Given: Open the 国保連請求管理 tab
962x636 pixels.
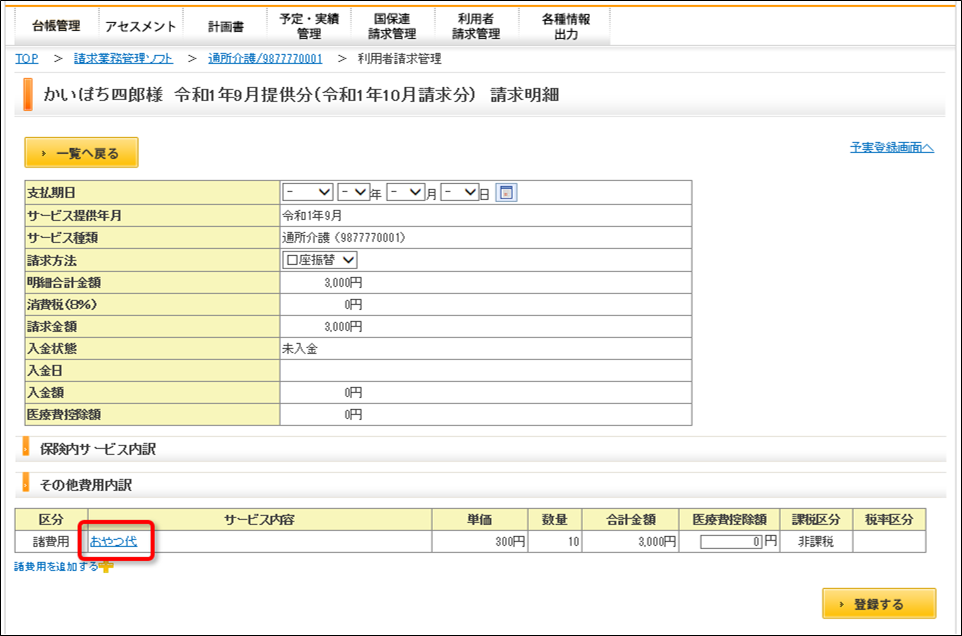Looking at the screenshot, I should [393, 26].
